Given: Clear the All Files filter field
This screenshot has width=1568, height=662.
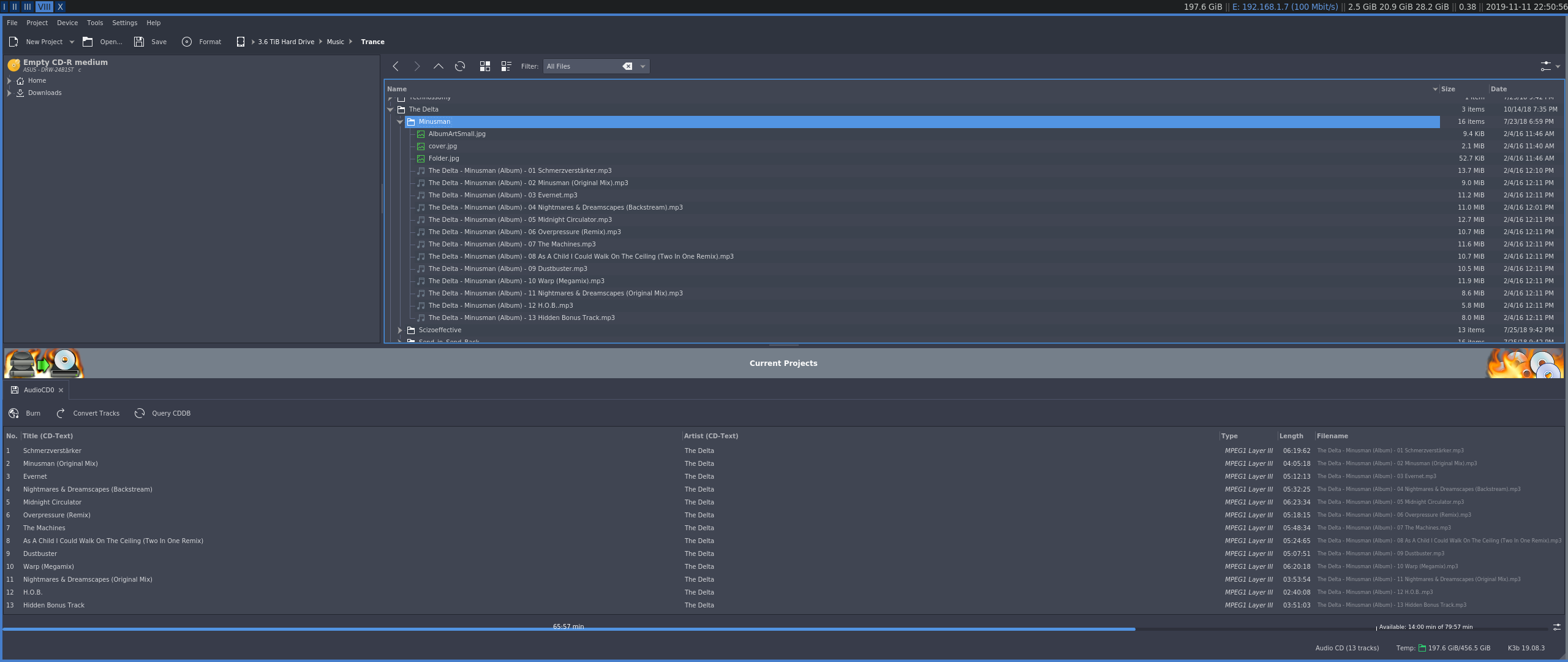Looking at the screenshot, I should tap(627, 66).
